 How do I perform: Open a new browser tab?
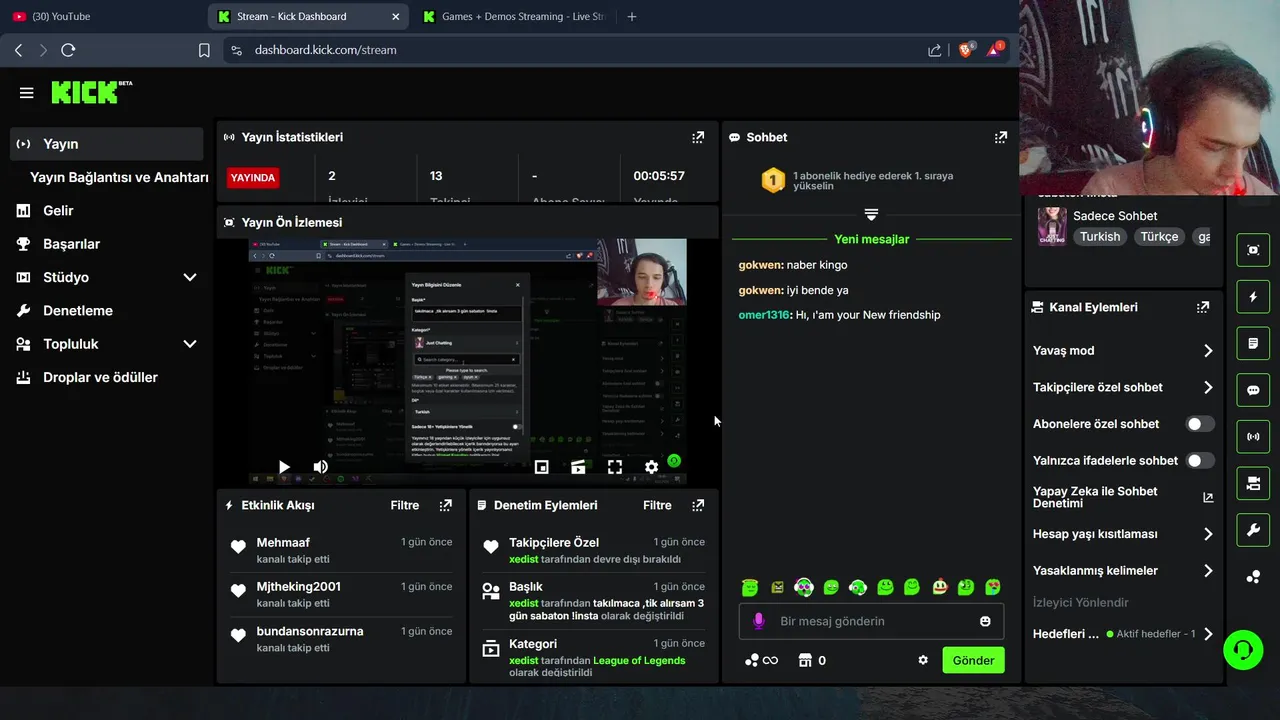tap(631, 16)
